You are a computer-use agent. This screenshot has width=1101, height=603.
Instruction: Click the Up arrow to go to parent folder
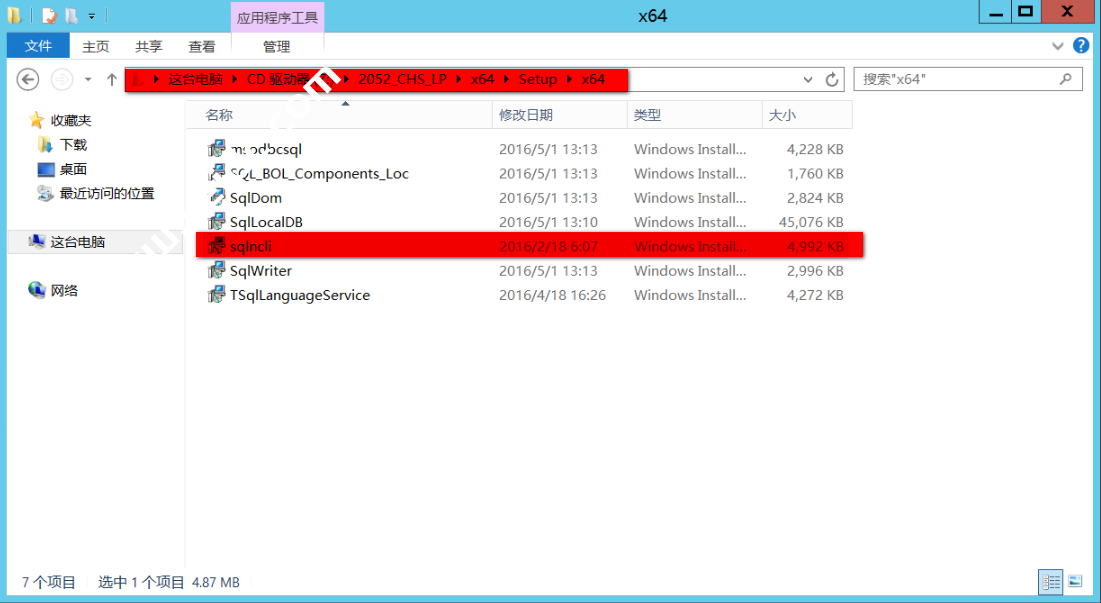(x=111, y=80)
